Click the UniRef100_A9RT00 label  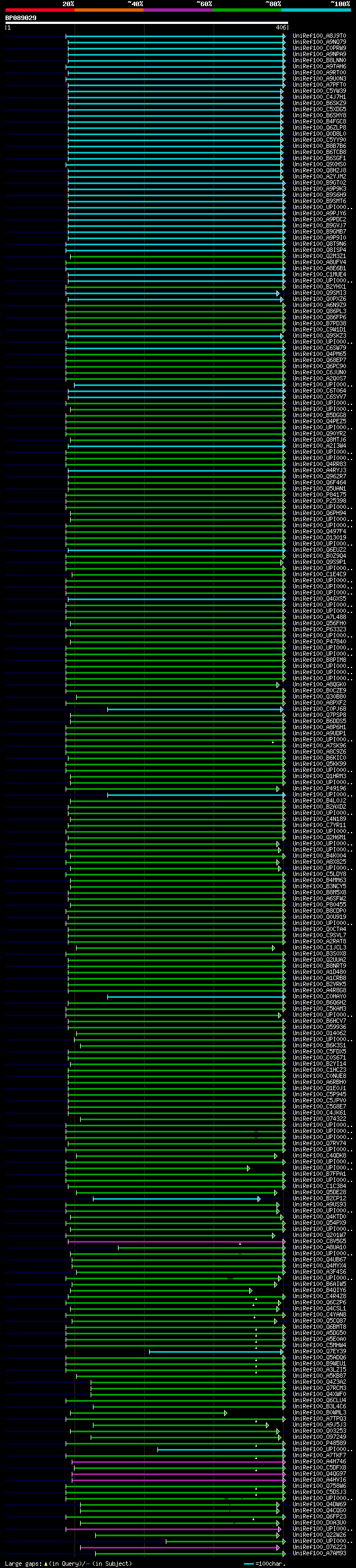(x=319, y=72)
